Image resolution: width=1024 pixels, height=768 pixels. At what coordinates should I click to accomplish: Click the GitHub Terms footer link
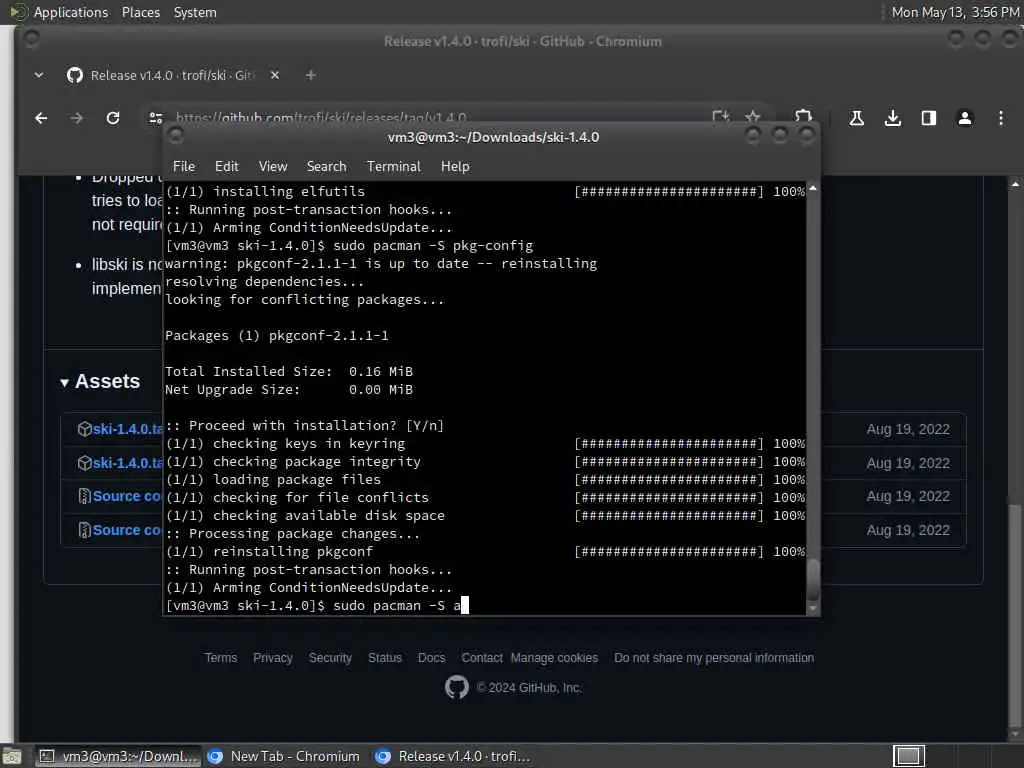click(x=221, y=658)
